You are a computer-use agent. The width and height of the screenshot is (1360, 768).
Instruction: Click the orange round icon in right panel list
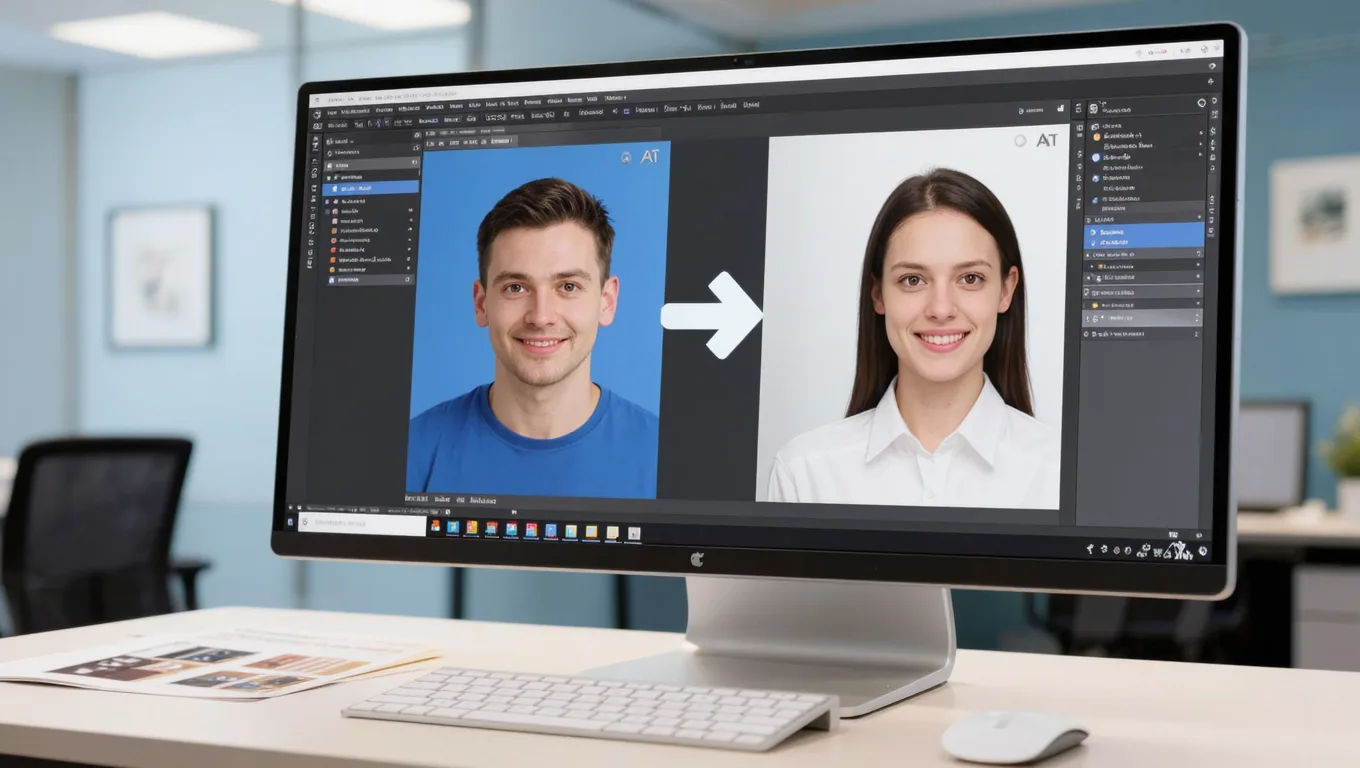[x=1096, y=136]
